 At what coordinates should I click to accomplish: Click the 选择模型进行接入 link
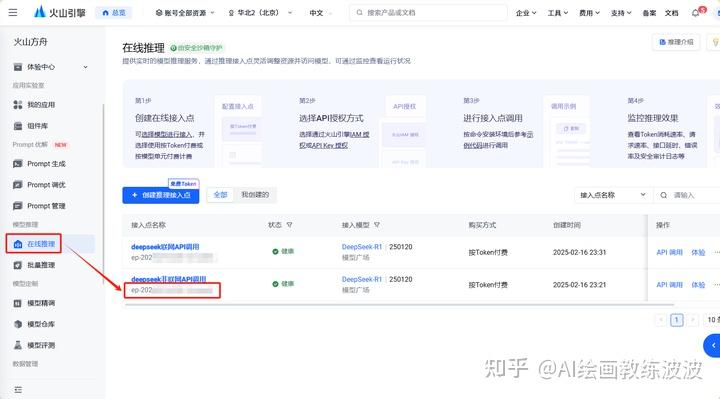167,135
